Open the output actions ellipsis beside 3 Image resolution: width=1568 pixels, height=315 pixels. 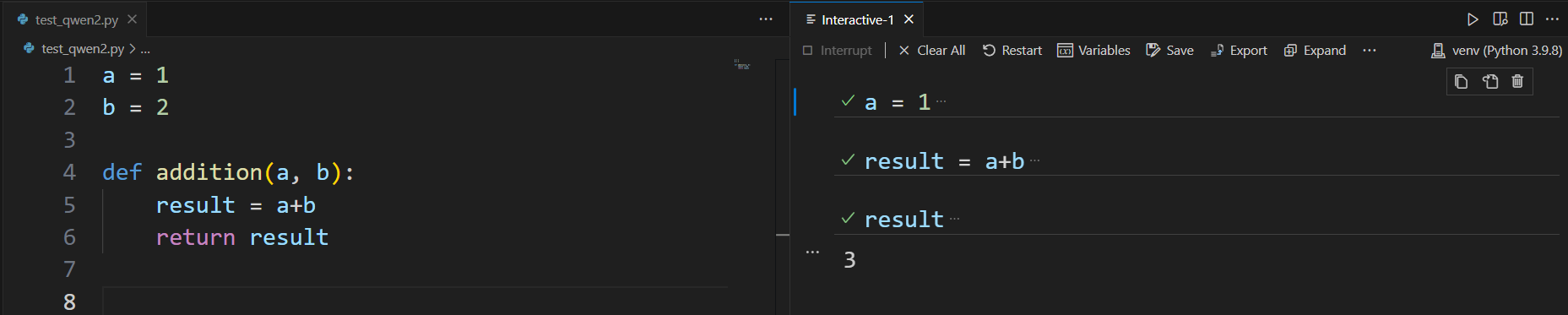[812, 252]
